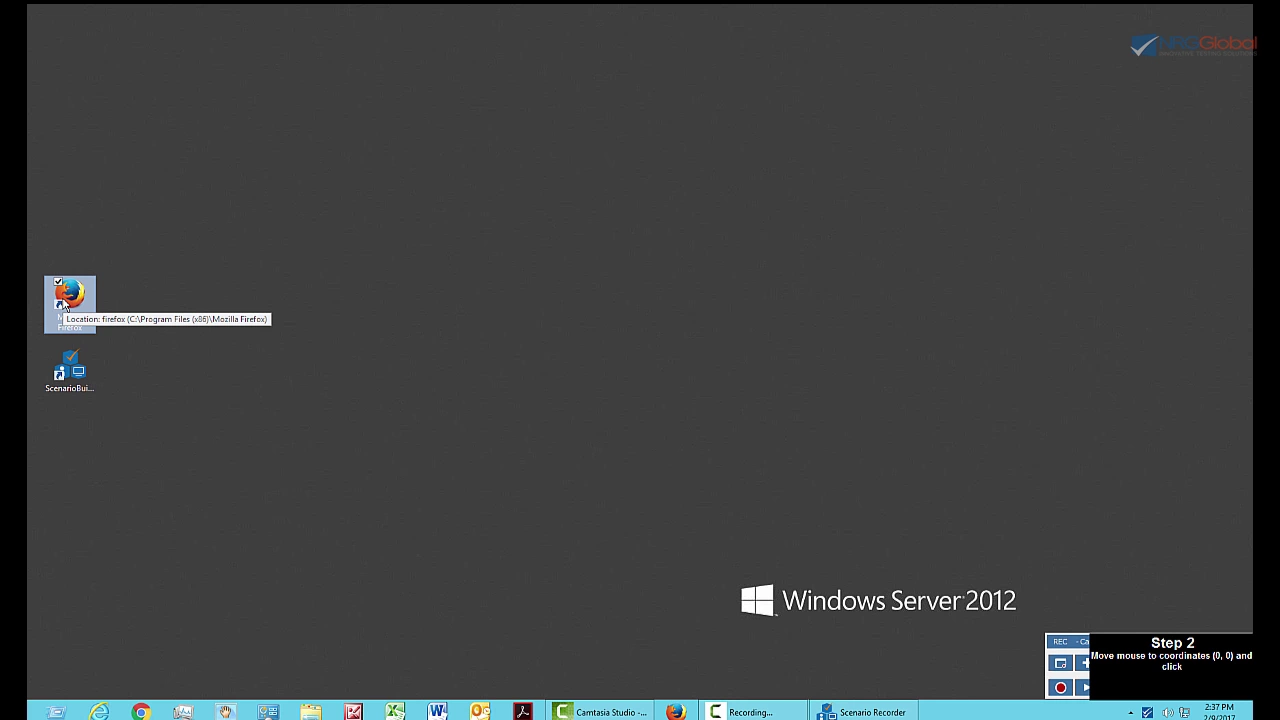Open Server Manager from the taskbar
Image resolution: width=1280 pixels, height=720 pixels.
click(56, 712)
